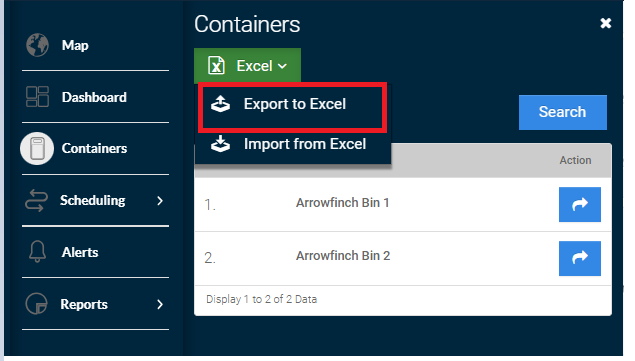Viewport: 635px width, 361px height.
Task: Close the Containers panel
Action: 605,23
